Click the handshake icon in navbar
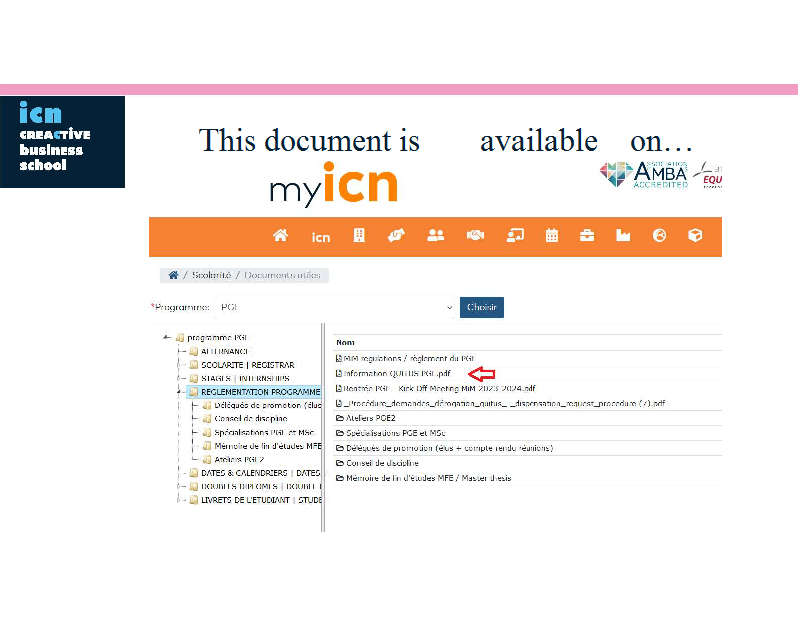The width and height of the screenshot is (800, 618). (475, 235)
